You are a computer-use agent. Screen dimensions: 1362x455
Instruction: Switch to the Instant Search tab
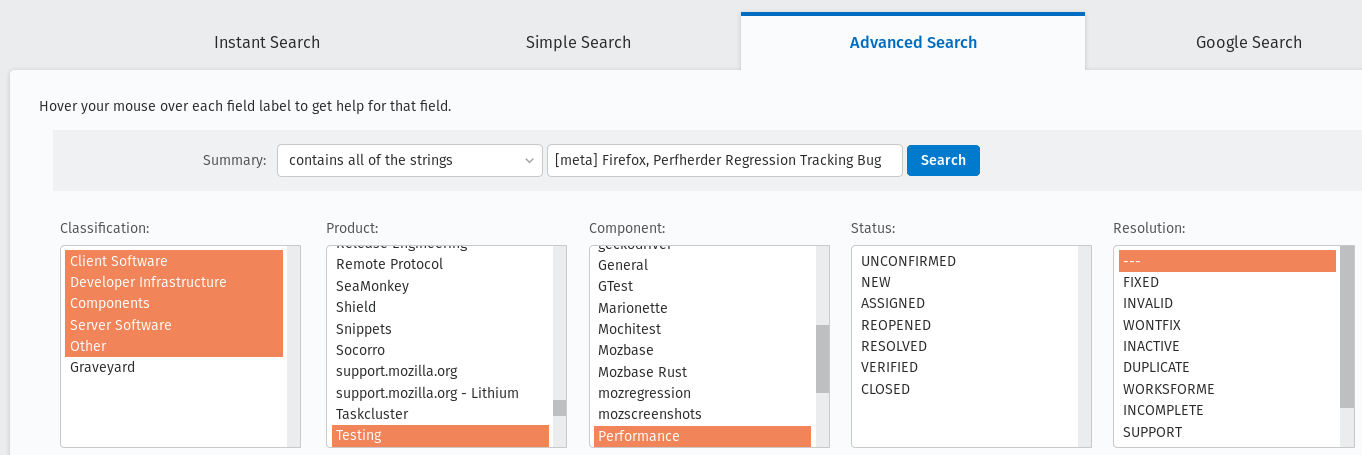tap(267, 42)
